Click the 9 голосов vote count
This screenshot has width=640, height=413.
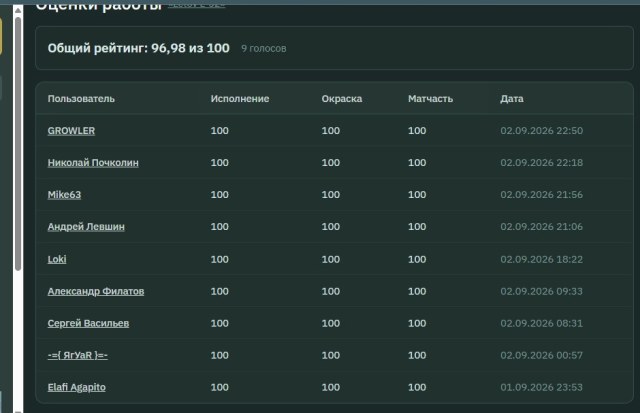click(x=264, y=49)
